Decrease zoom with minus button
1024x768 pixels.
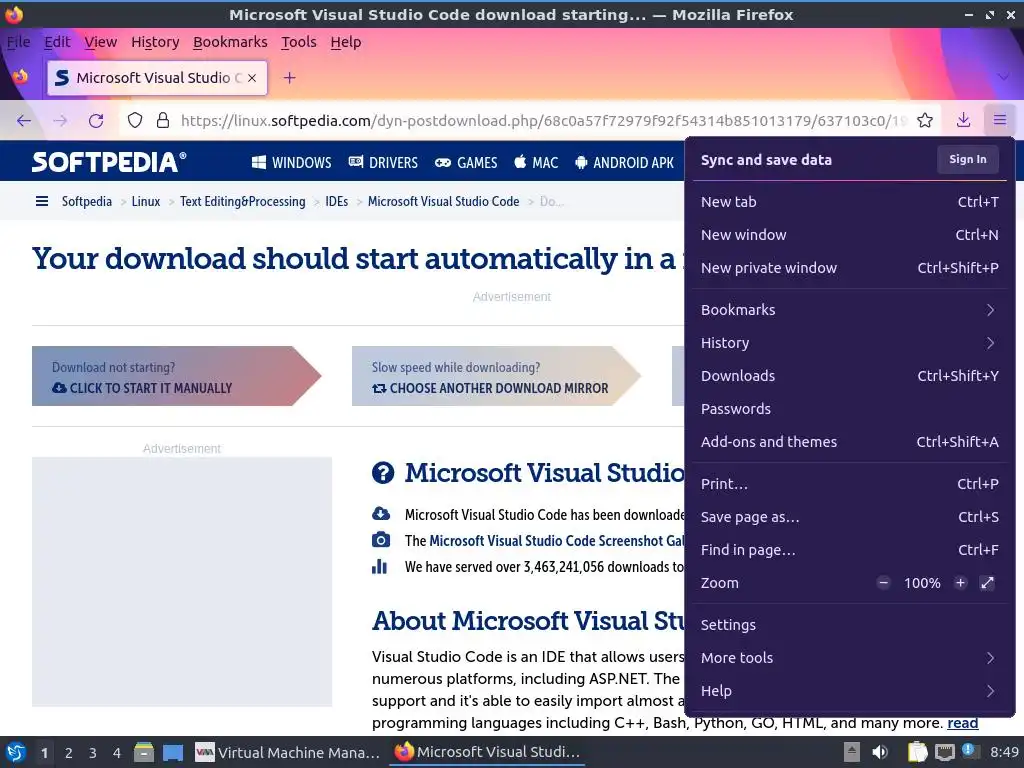883,583
